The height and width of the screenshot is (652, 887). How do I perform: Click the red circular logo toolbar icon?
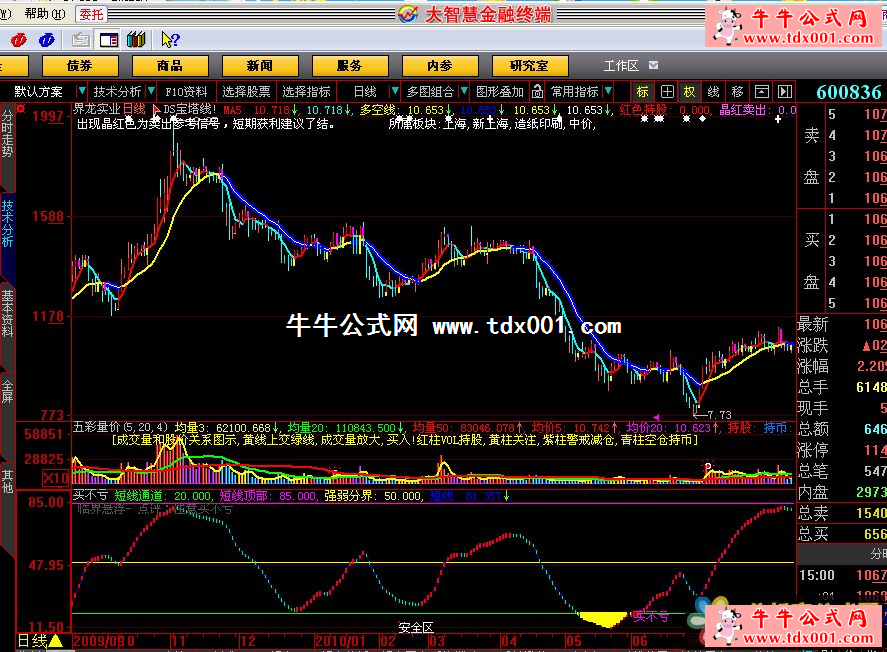click(19, 40)
